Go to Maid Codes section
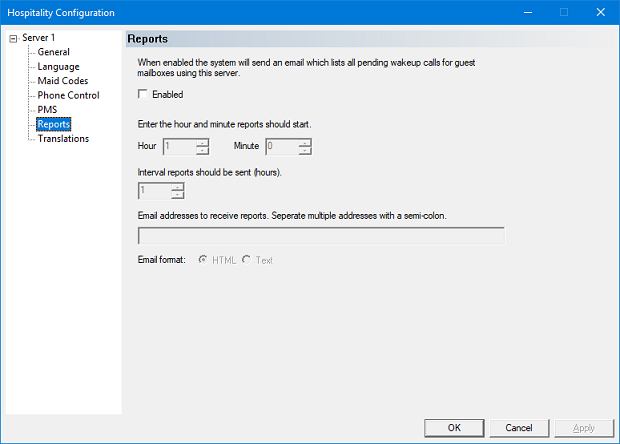 tap(64, 81)
